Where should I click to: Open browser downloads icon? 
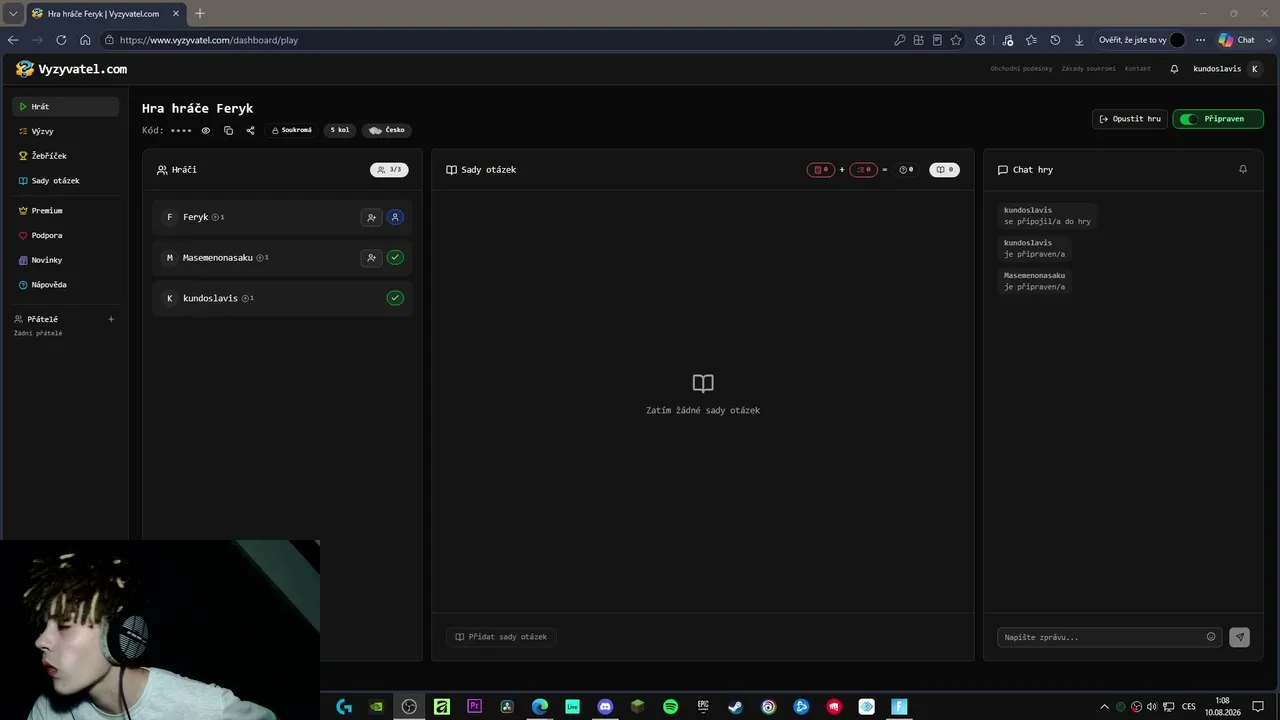coord(1079,40)
